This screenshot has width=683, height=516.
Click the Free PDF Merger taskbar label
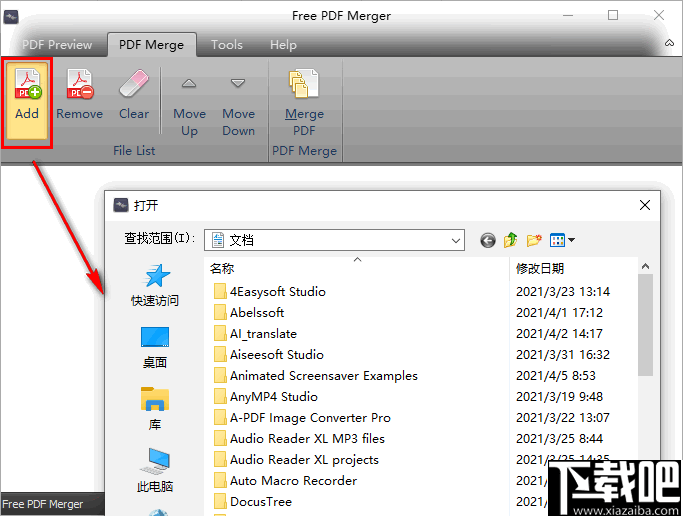[43, 504]
